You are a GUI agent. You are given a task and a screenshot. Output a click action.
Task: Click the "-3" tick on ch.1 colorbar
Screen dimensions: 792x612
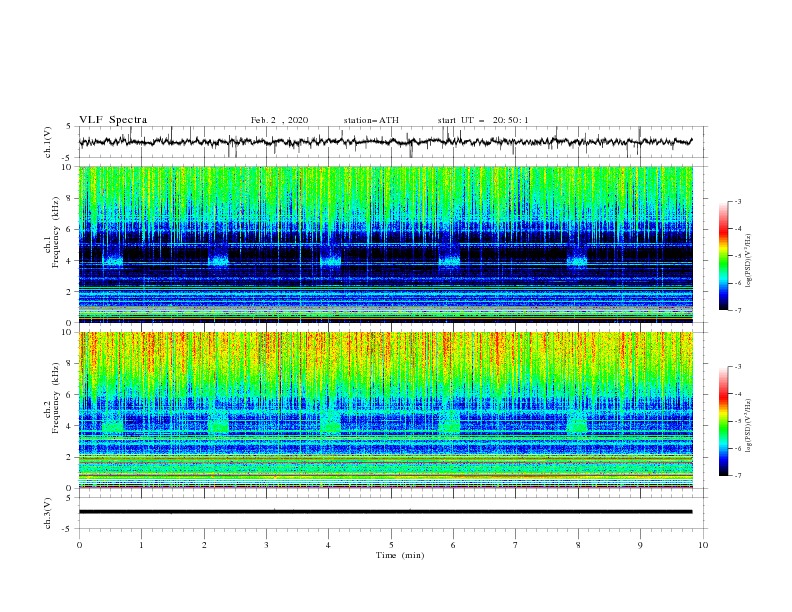pyautogui.click(x=737, y=201)
